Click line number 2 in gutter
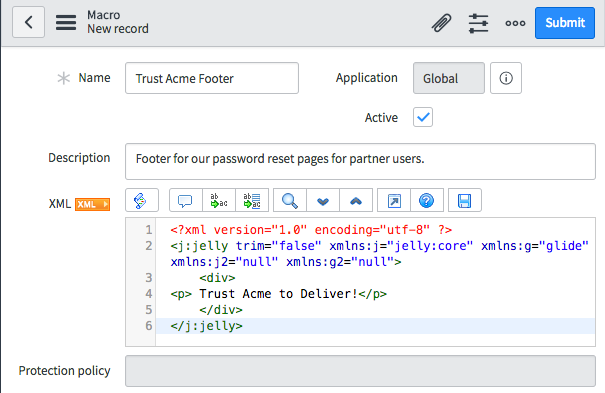Image resolution: width=605 pixels, height=393 pixels. pos(149,246)
